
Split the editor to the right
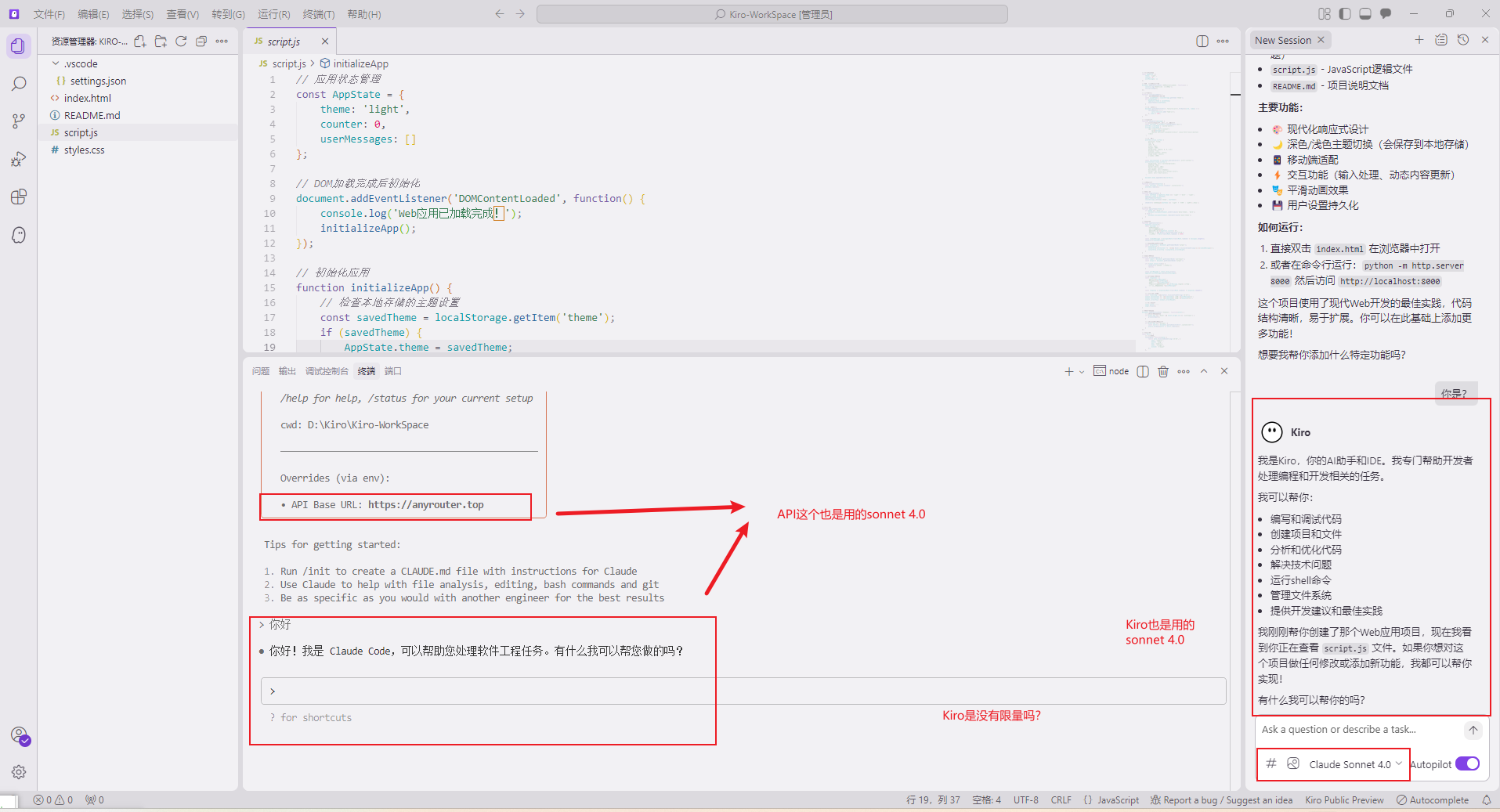point(1202,42)
